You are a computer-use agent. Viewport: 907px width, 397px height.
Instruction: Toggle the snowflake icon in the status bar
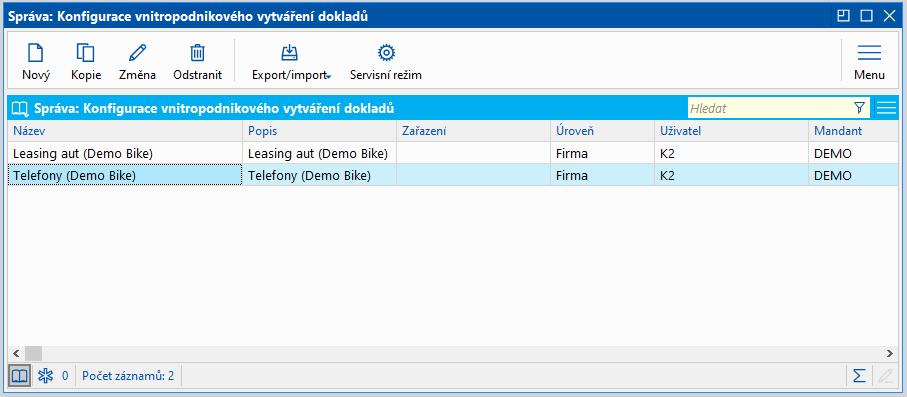(x=44, y=376)
